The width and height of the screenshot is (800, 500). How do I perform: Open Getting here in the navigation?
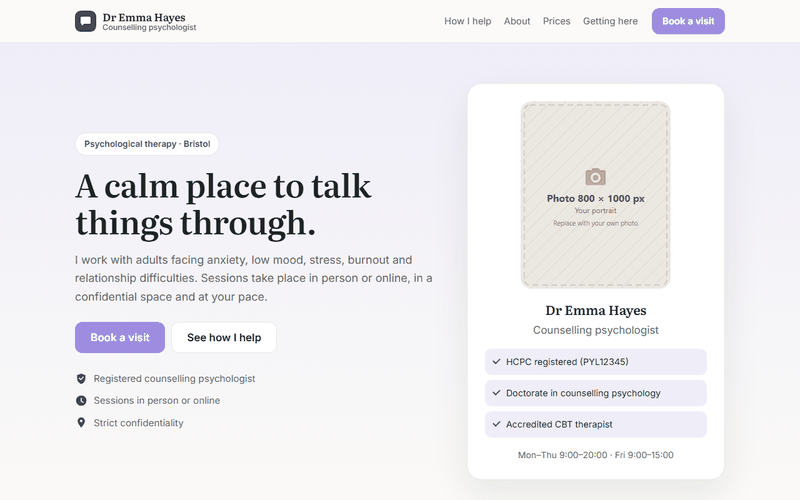pos(610,21)
